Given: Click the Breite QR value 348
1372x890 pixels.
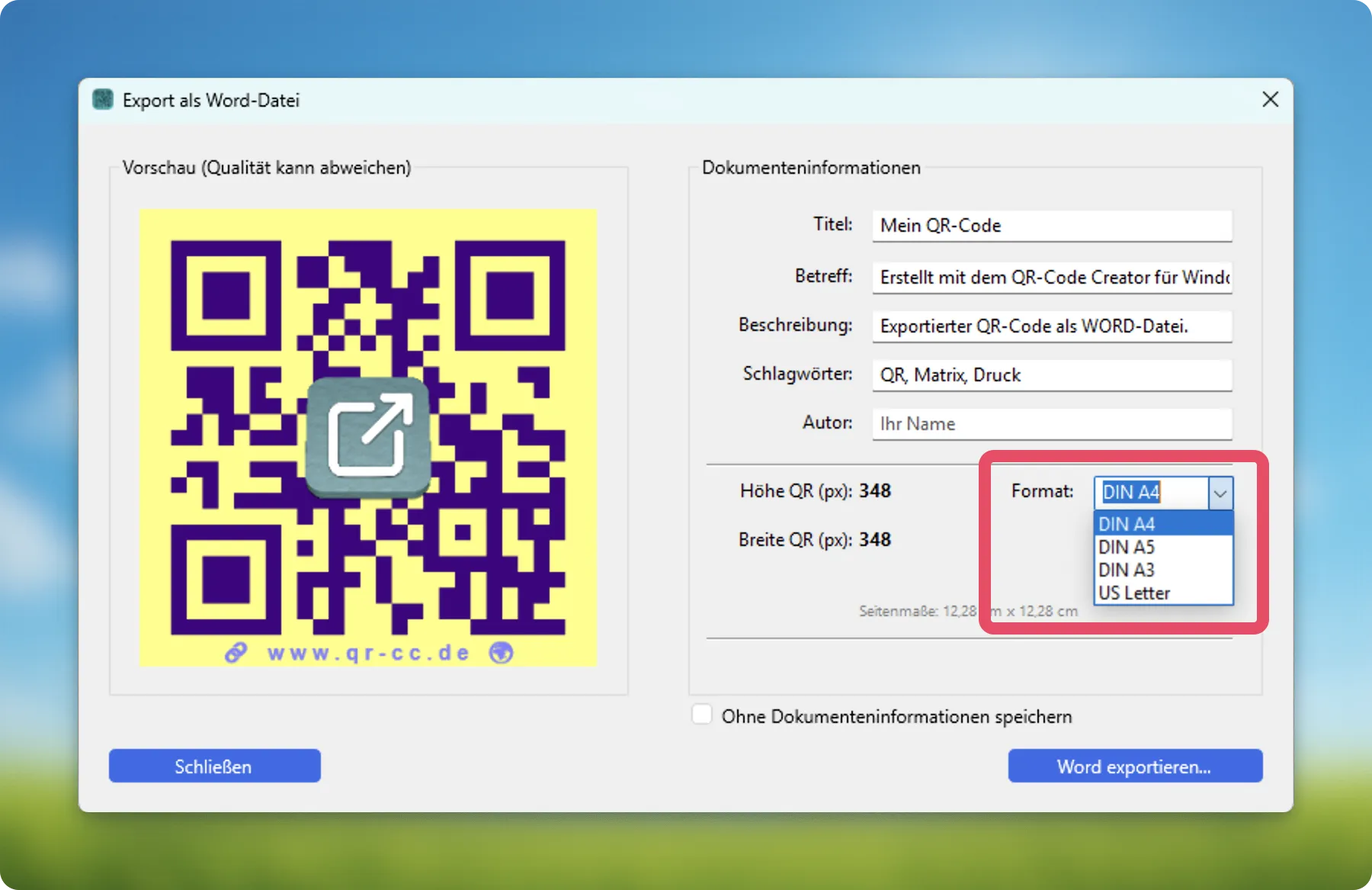Looking at the screenshot, I should coord(875,539).
